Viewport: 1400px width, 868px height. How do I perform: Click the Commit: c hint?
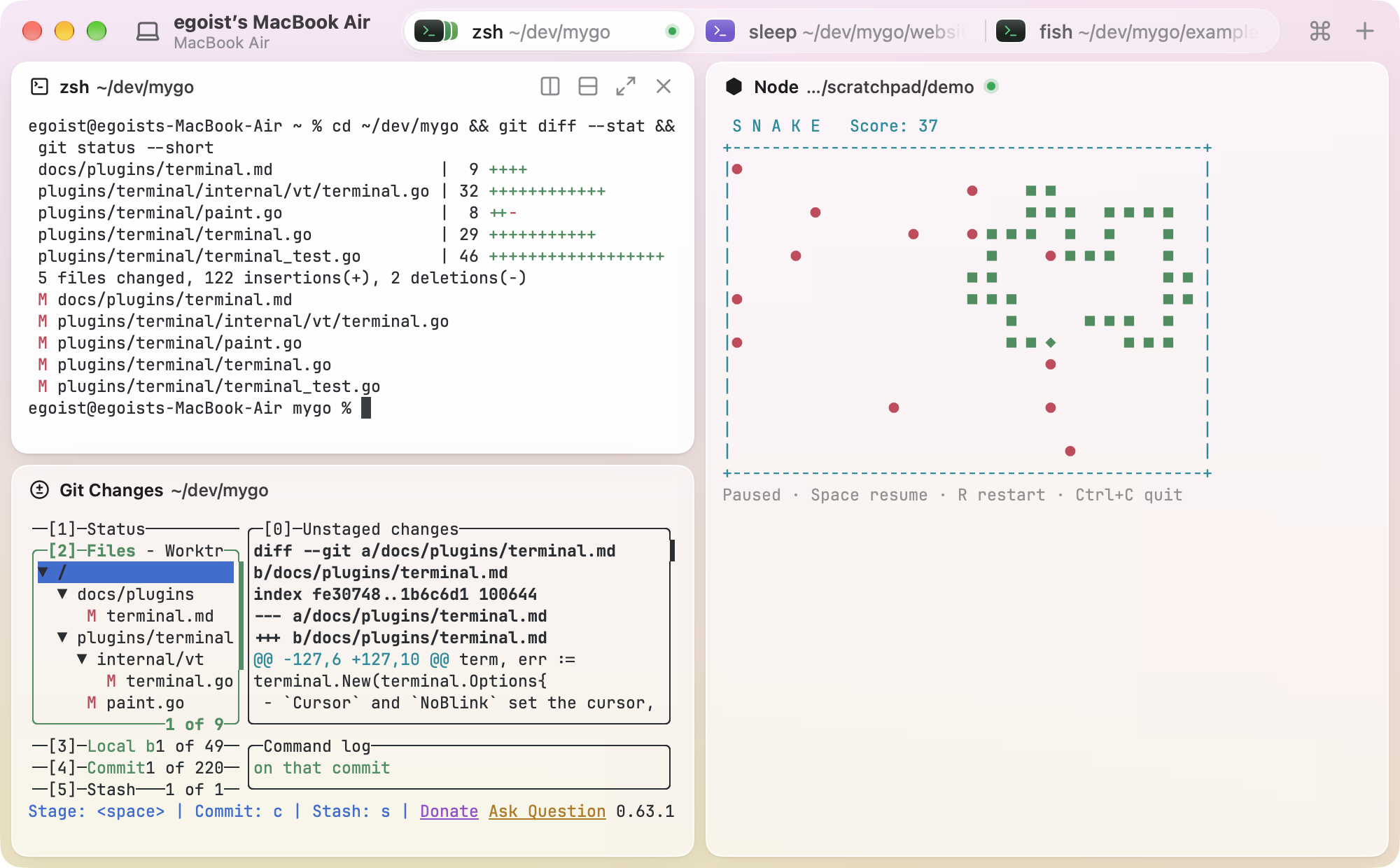[x=239, y=811]
